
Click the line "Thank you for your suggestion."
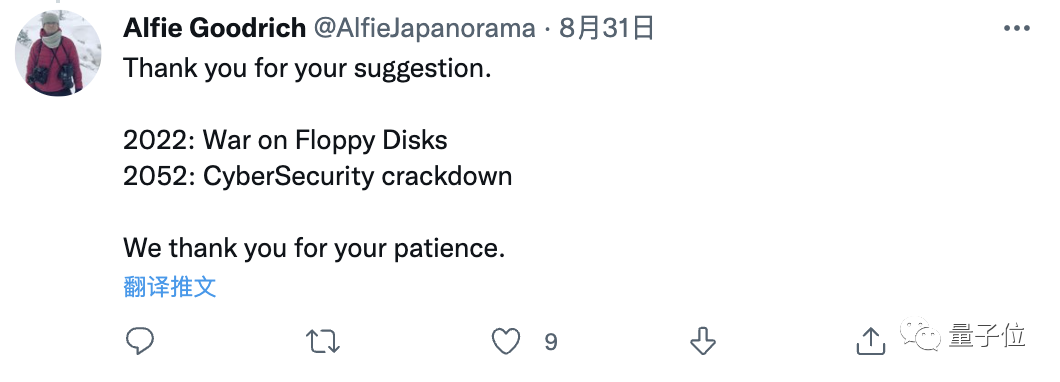[307, 68]
